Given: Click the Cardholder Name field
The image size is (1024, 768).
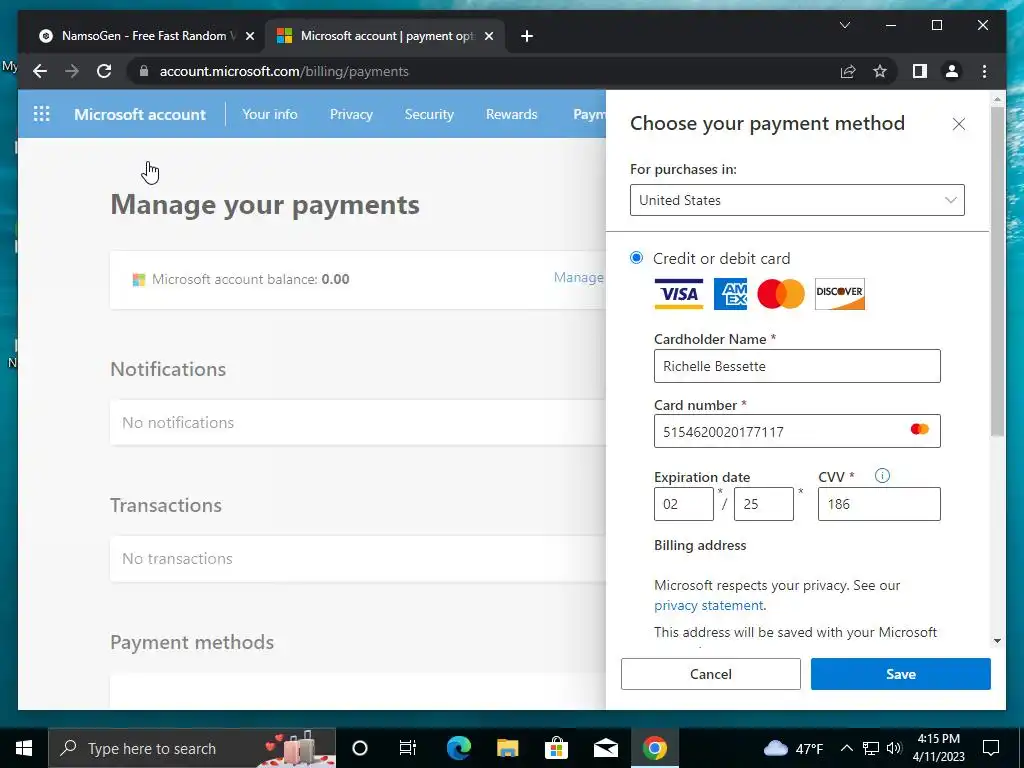Looking at the screenshot, I should click(797, 366).
